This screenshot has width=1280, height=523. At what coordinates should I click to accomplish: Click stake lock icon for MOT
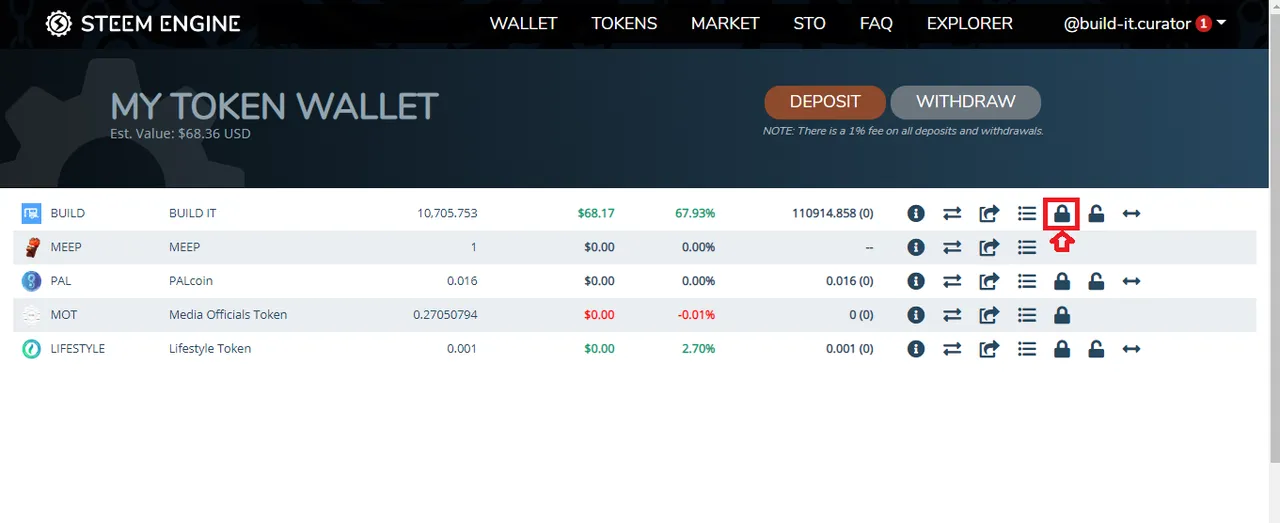coord(1062,315)
